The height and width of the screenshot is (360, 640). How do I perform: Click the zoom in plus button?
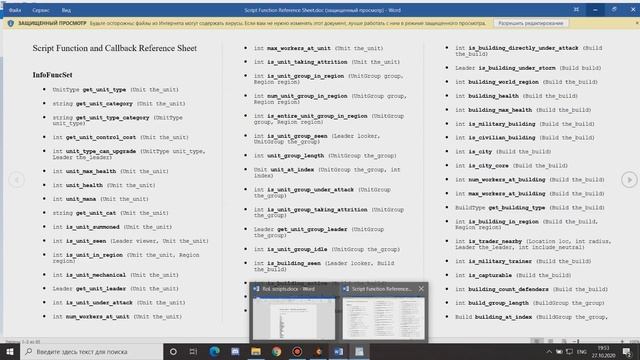tap(622, 341)
